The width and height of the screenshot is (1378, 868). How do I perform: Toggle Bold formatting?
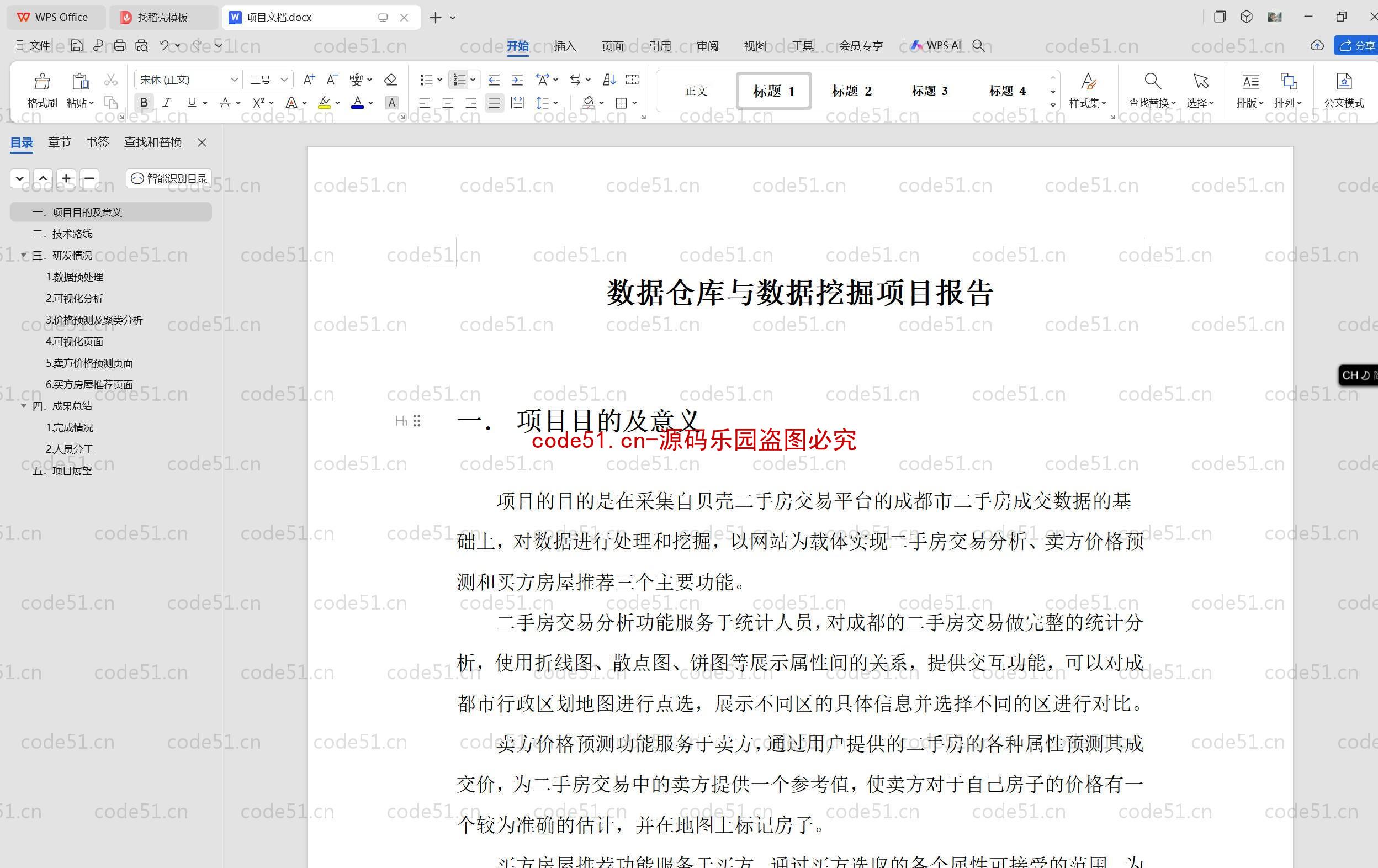(144, 102)
